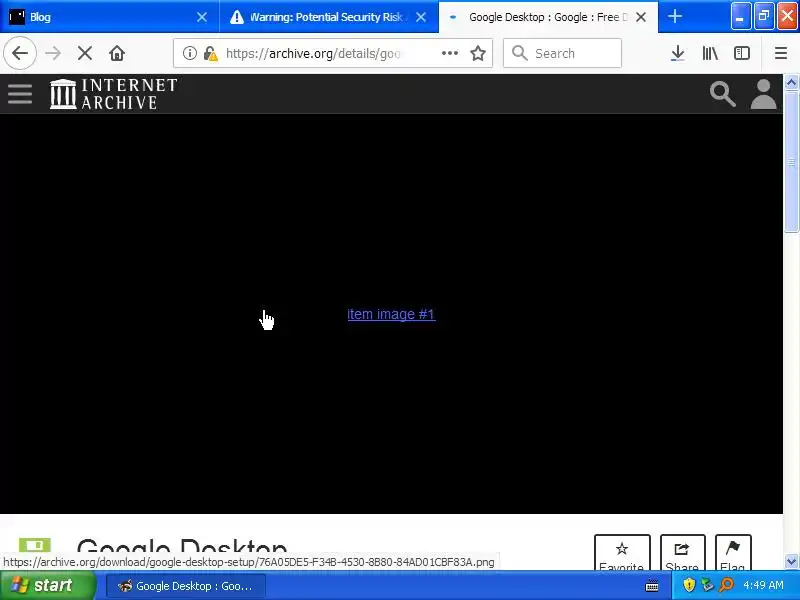The width and height of the screenshot is (800, 600).
Task: Click the on-screen keyboard tray icon
Action: (652, 586)
